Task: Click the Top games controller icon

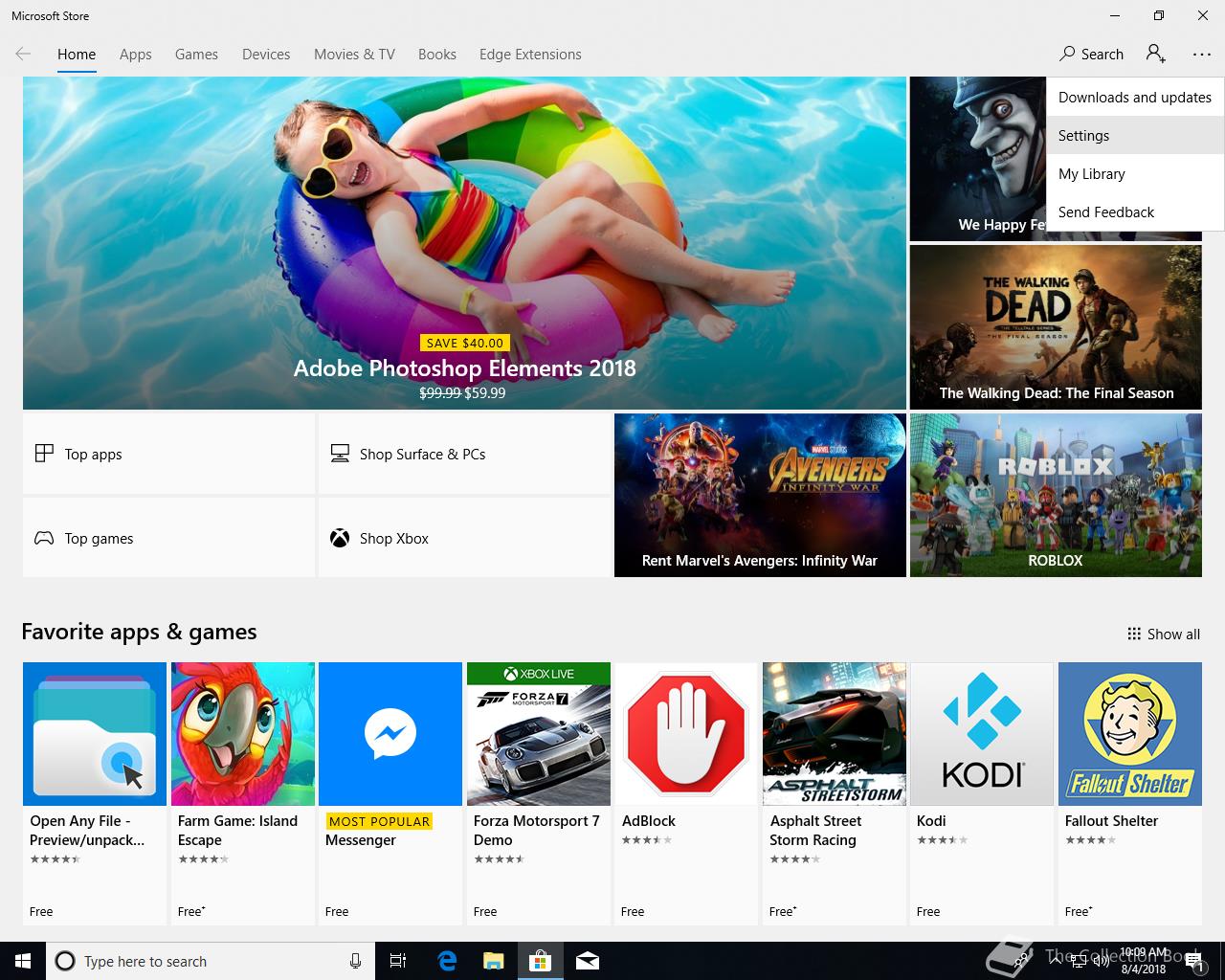Action: click(44, 538)
